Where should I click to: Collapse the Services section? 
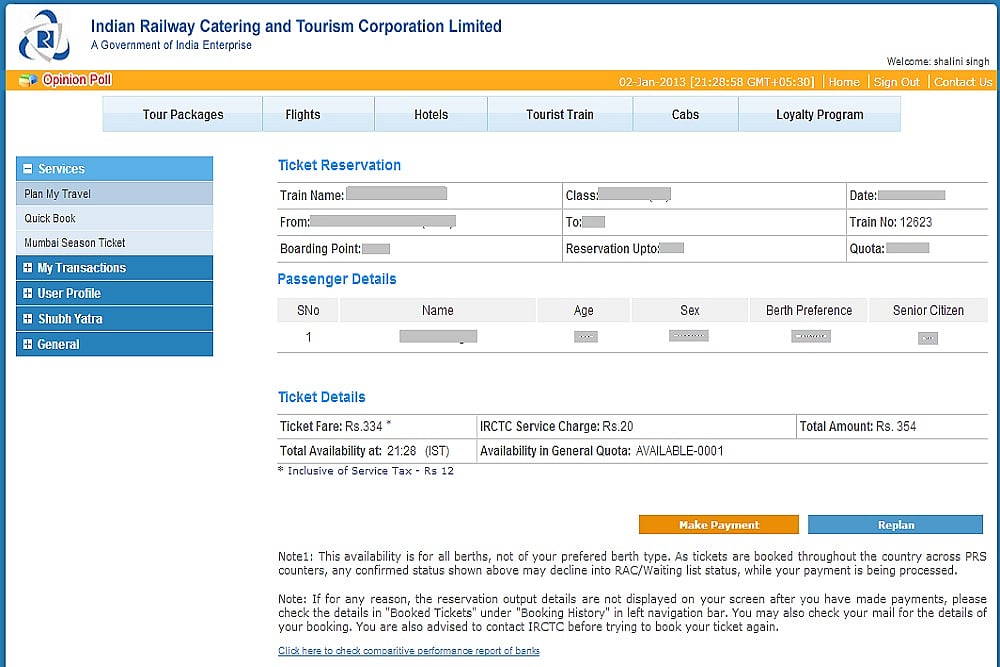(x=28, y=169)
